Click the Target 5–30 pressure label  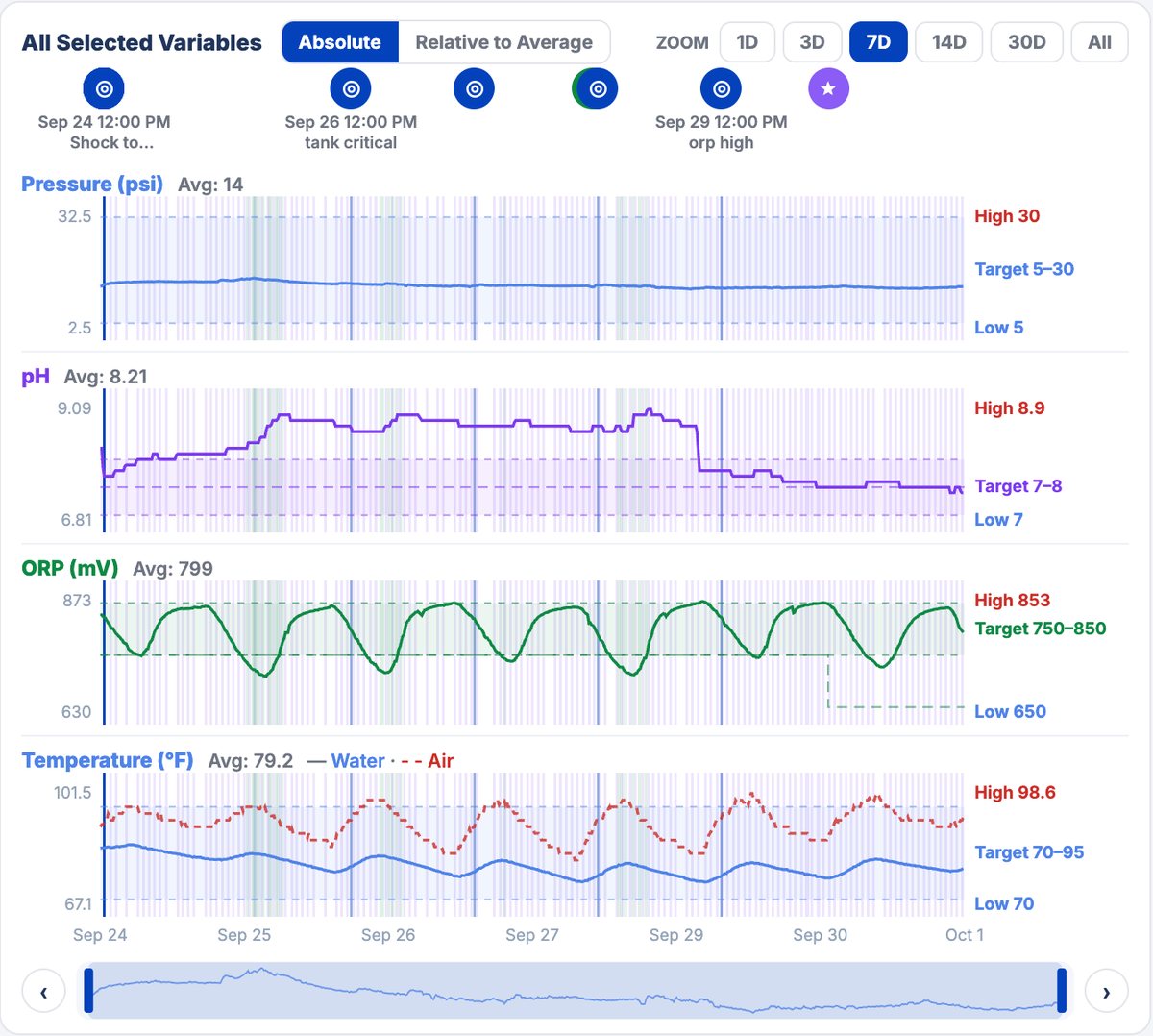1024,269
